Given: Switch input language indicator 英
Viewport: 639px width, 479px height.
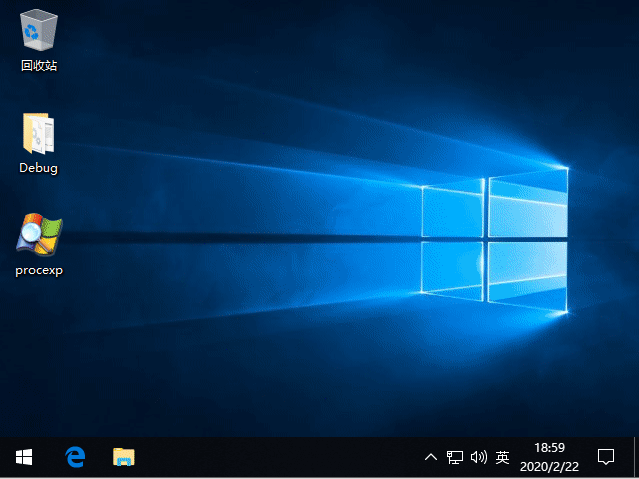Looking at the screenshot, I should (502, 457).
